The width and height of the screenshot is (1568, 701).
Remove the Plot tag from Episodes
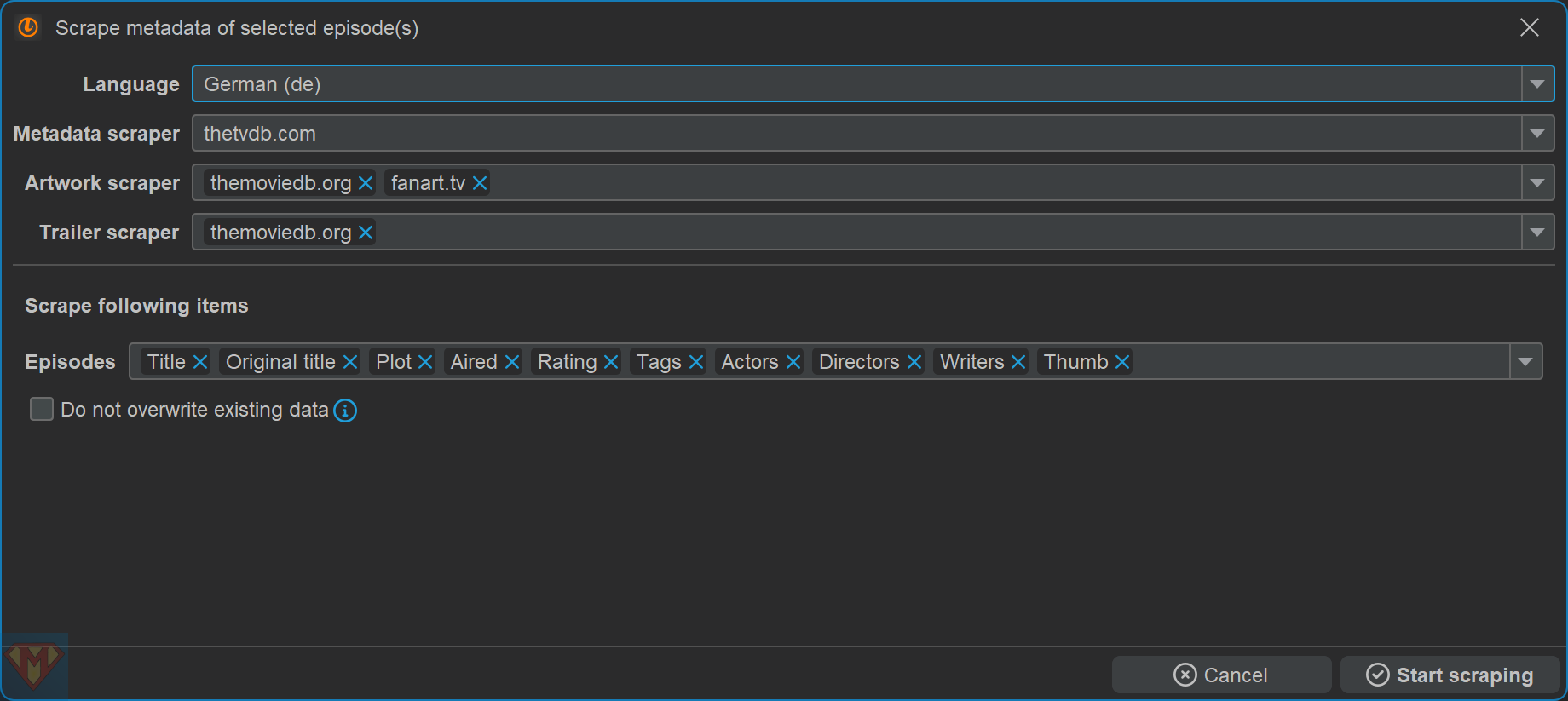425,362
